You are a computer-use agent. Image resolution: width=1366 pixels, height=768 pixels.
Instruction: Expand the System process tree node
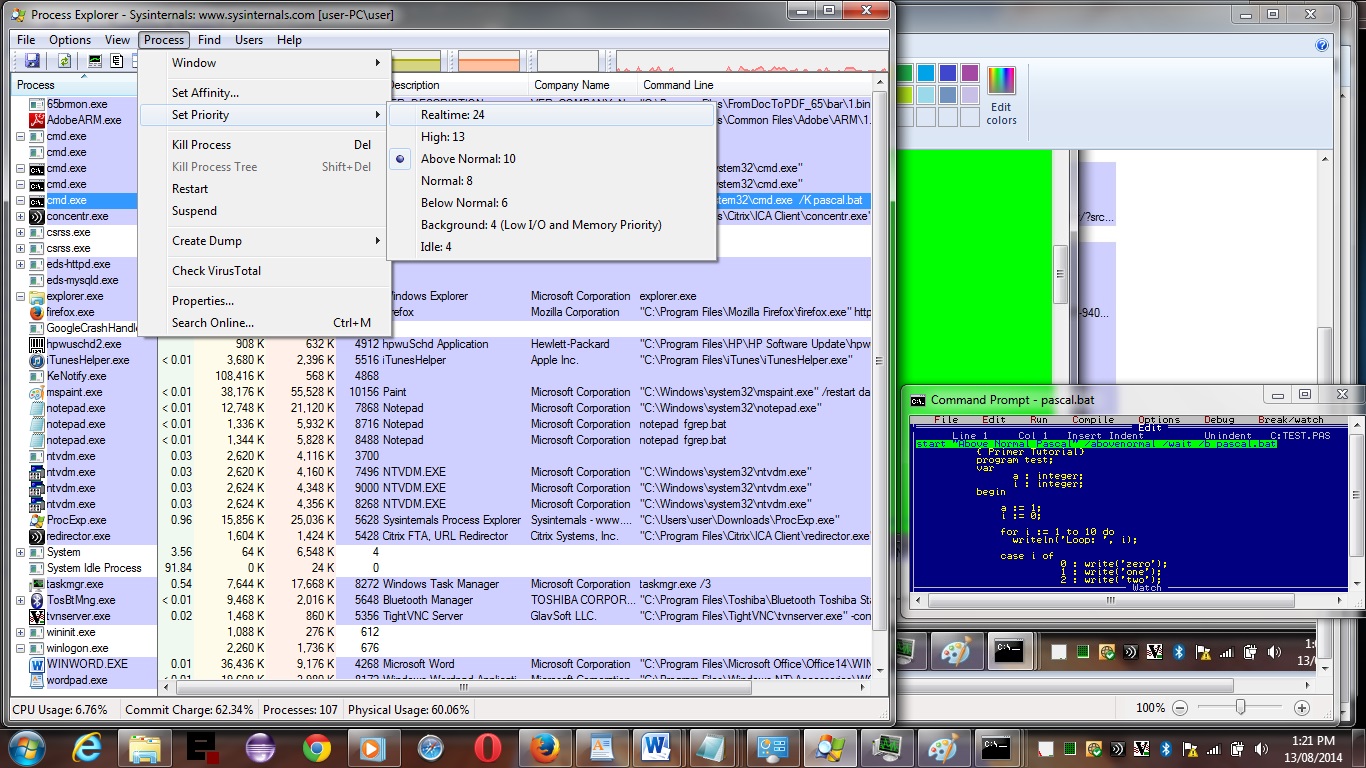click(x=21, y=552)
